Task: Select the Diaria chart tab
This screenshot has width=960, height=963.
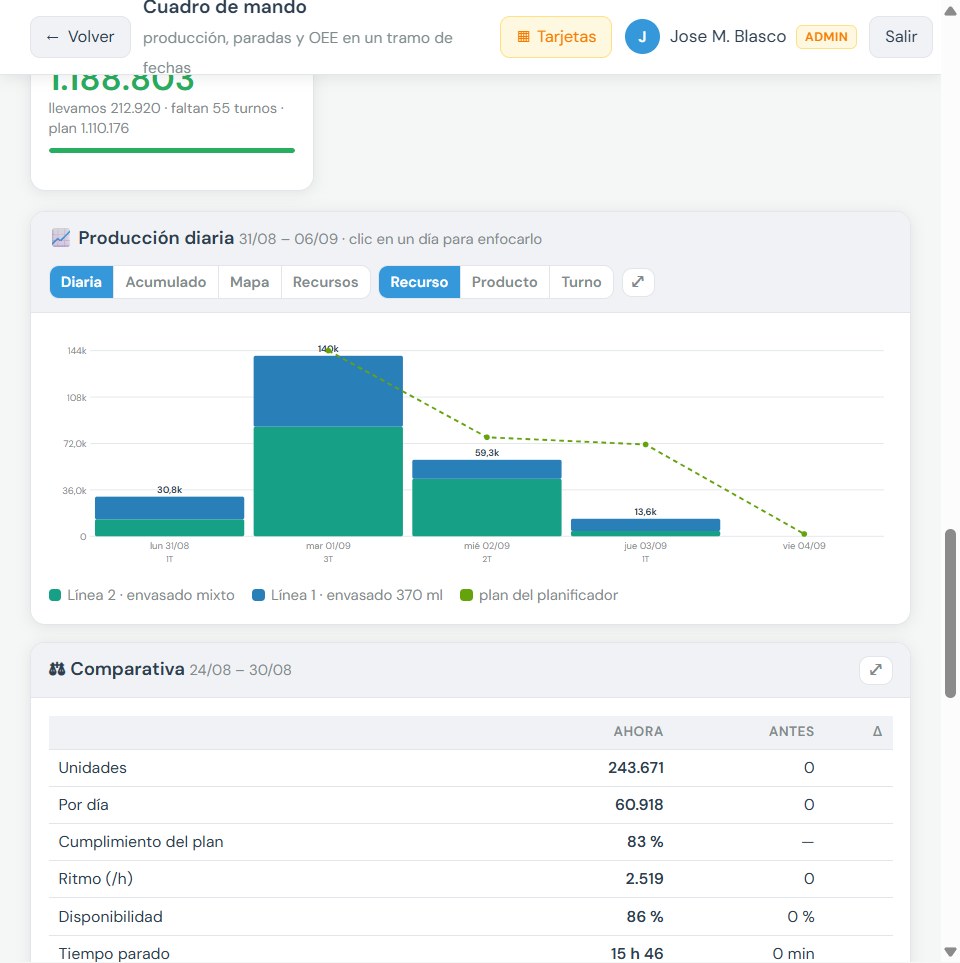Action: click(81, 282)
